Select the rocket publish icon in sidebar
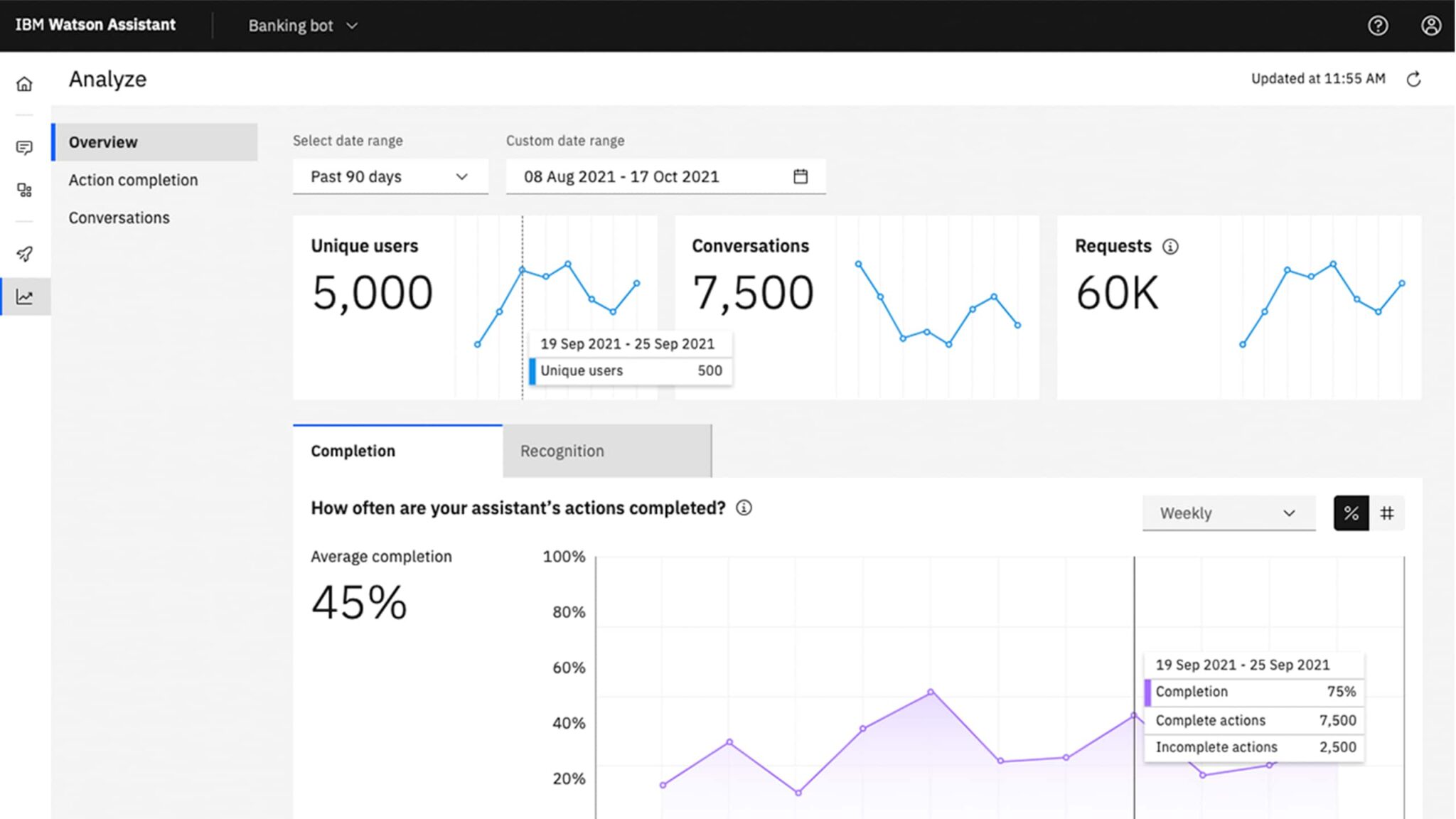 tap(25, 254)
